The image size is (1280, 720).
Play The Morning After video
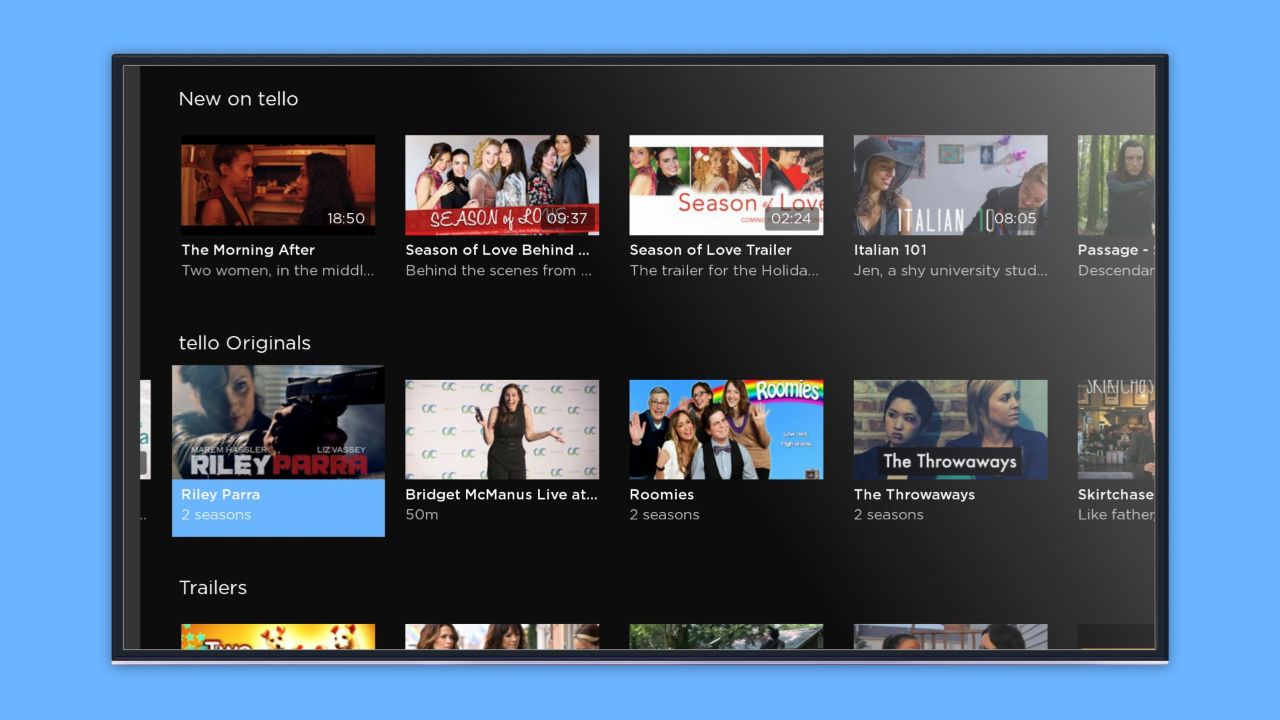coord(278,185)
